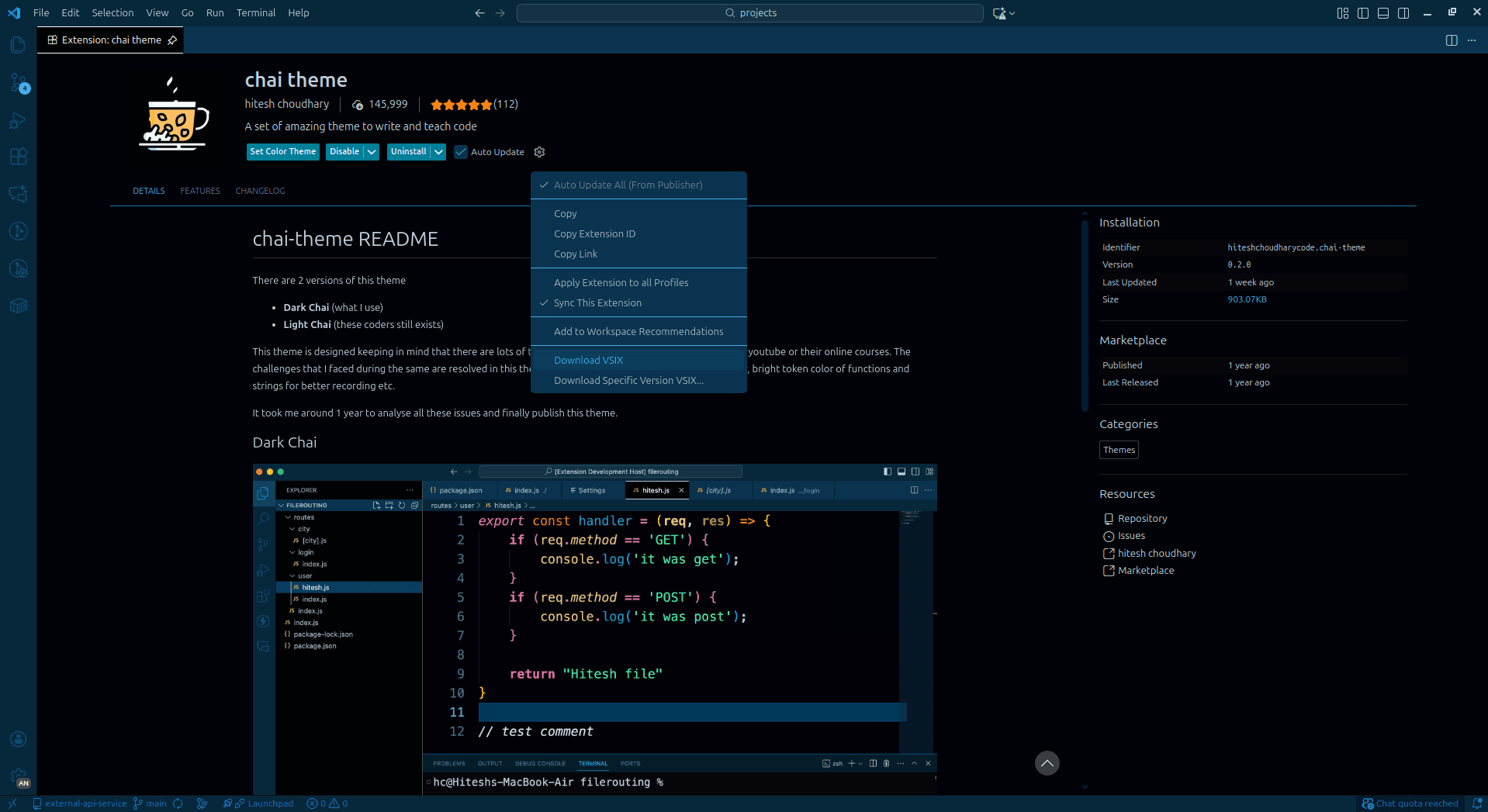Click the Uninstall button
Screen dimensions: 1488x812
(x=409, y=152)
